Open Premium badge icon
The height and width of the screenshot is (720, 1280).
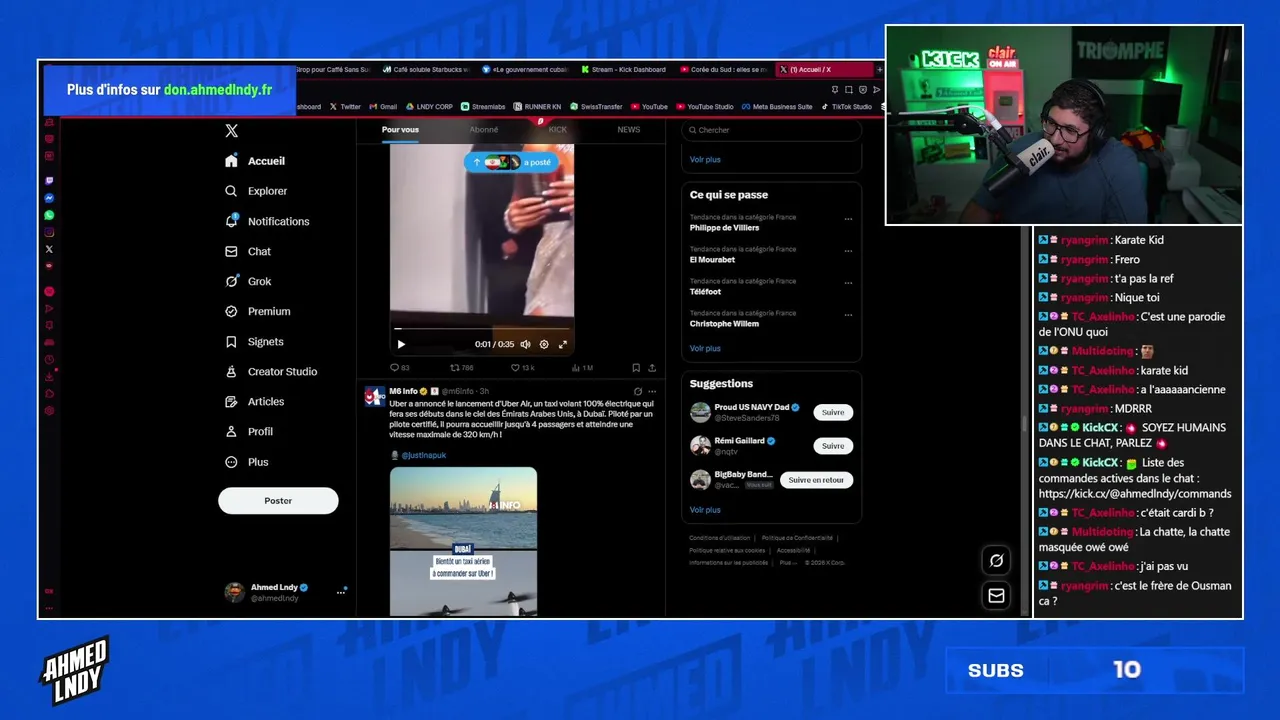(x=231, y=311)
